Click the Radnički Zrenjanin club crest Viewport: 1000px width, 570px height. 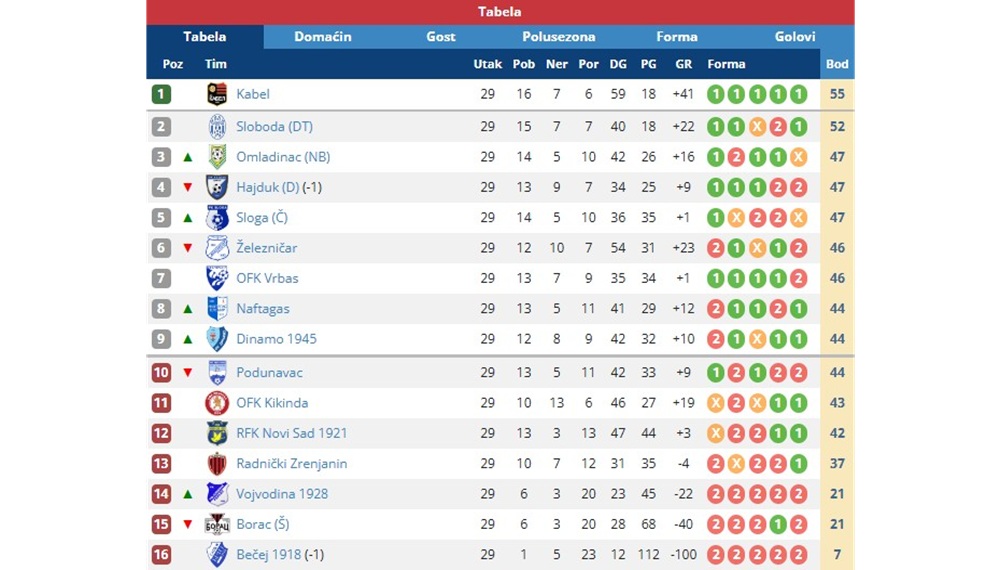point(217,464)
